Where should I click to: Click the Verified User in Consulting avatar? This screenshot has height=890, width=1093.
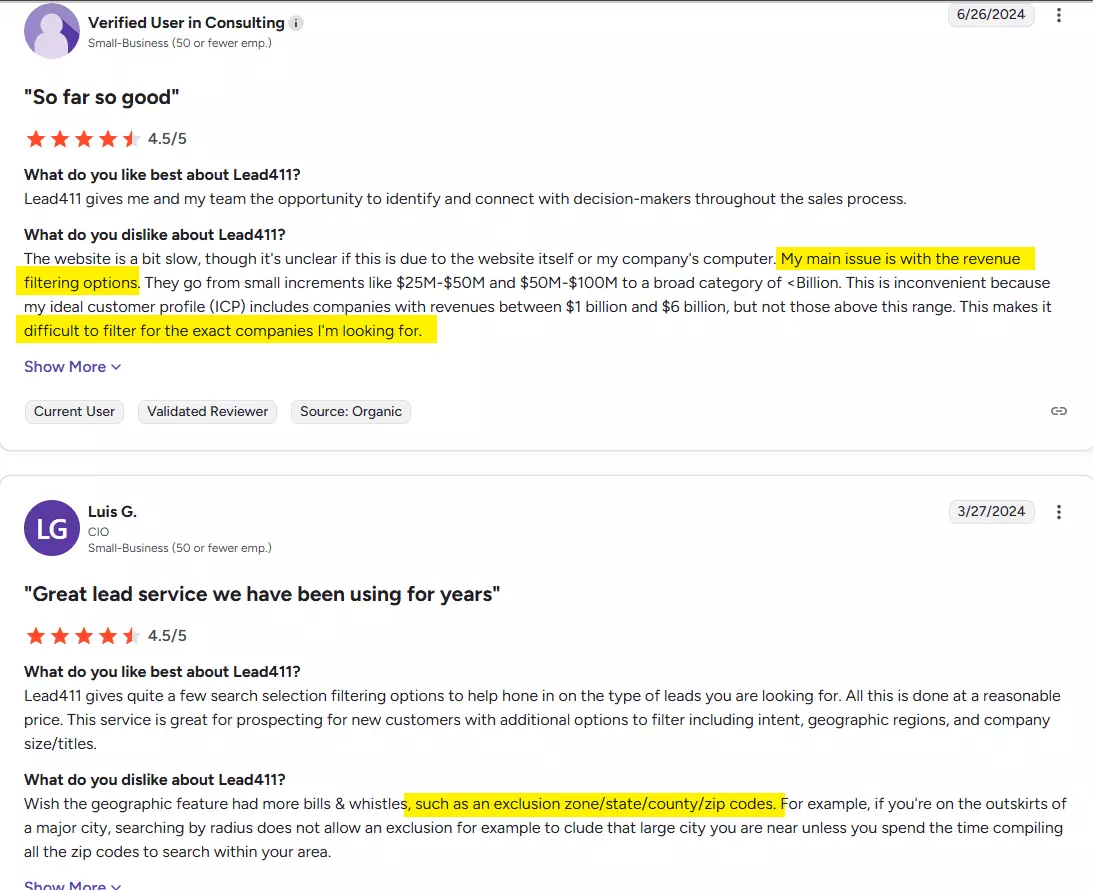coord(52,31)
